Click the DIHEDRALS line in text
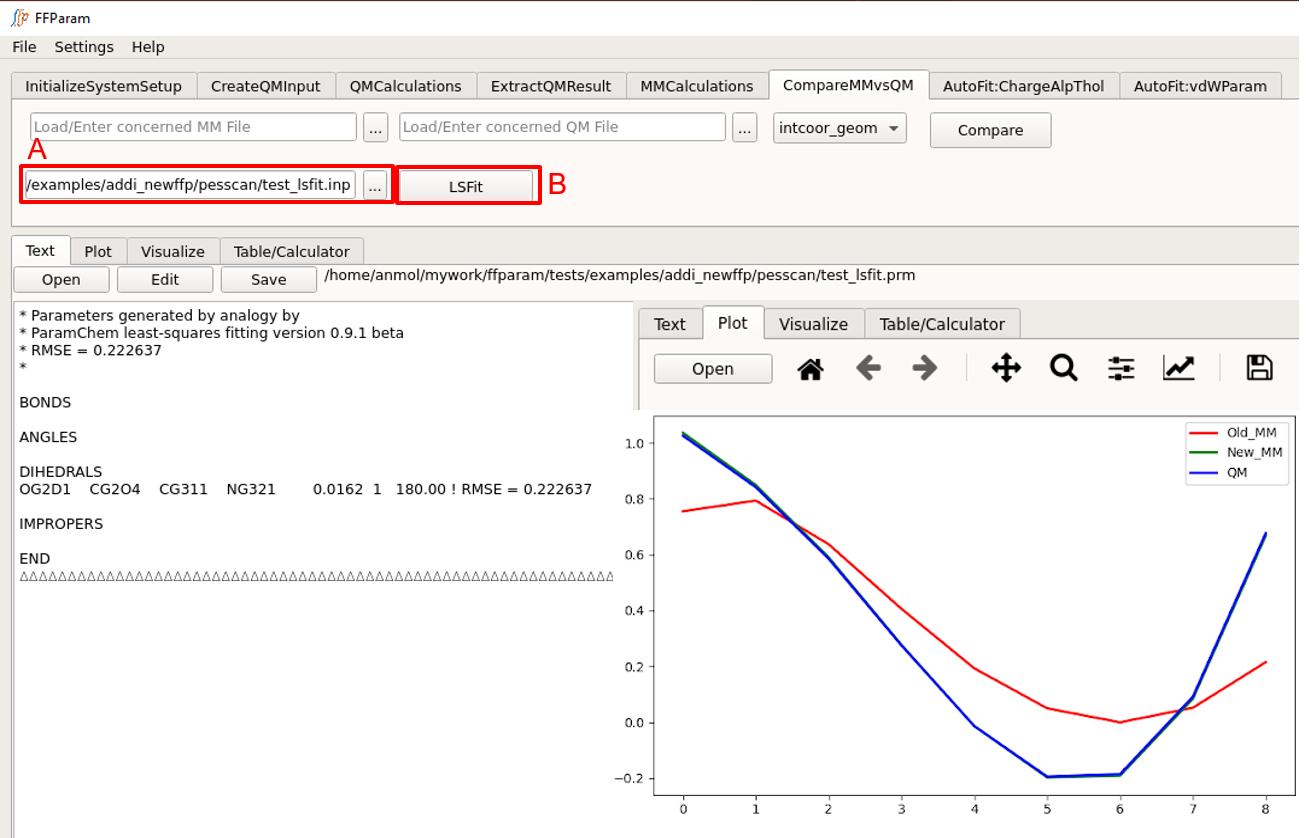 [x=60, y=472]
